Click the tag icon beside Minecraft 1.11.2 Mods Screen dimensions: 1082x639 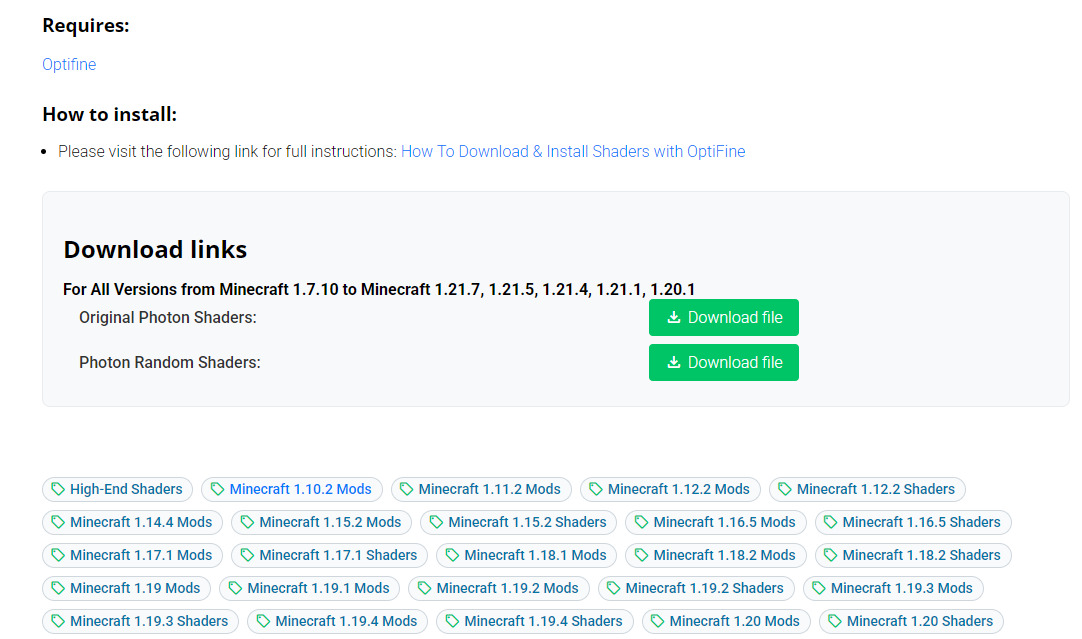[x=406, y=489]
